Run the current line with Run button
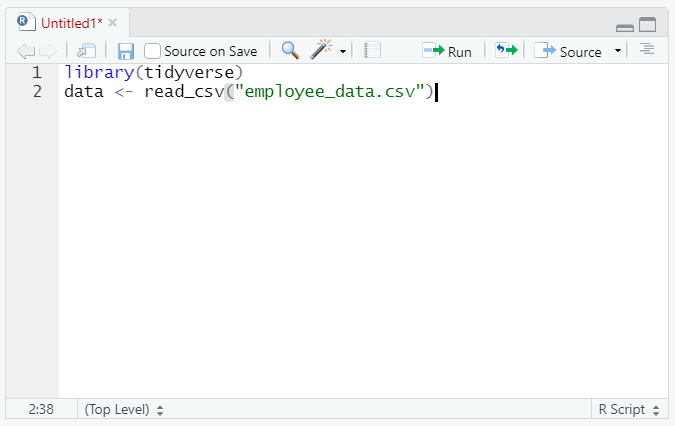The width and height of the screenshot is (675, 426). click(x=447, y=51)
